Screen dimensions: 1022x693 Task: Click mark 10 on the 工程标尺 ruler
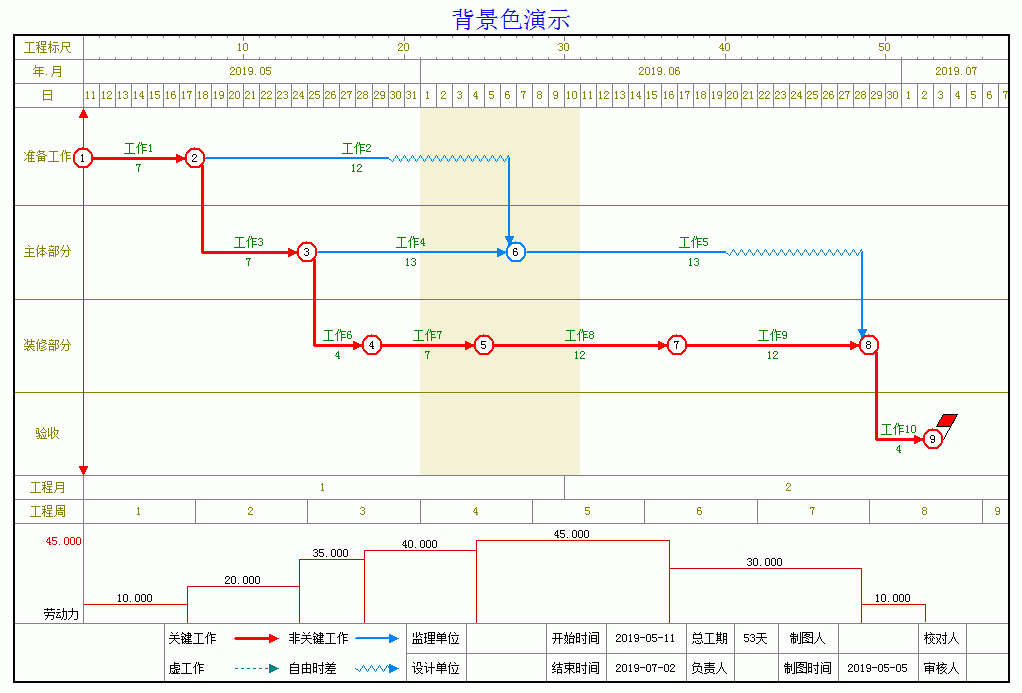[x=242, y=47]
